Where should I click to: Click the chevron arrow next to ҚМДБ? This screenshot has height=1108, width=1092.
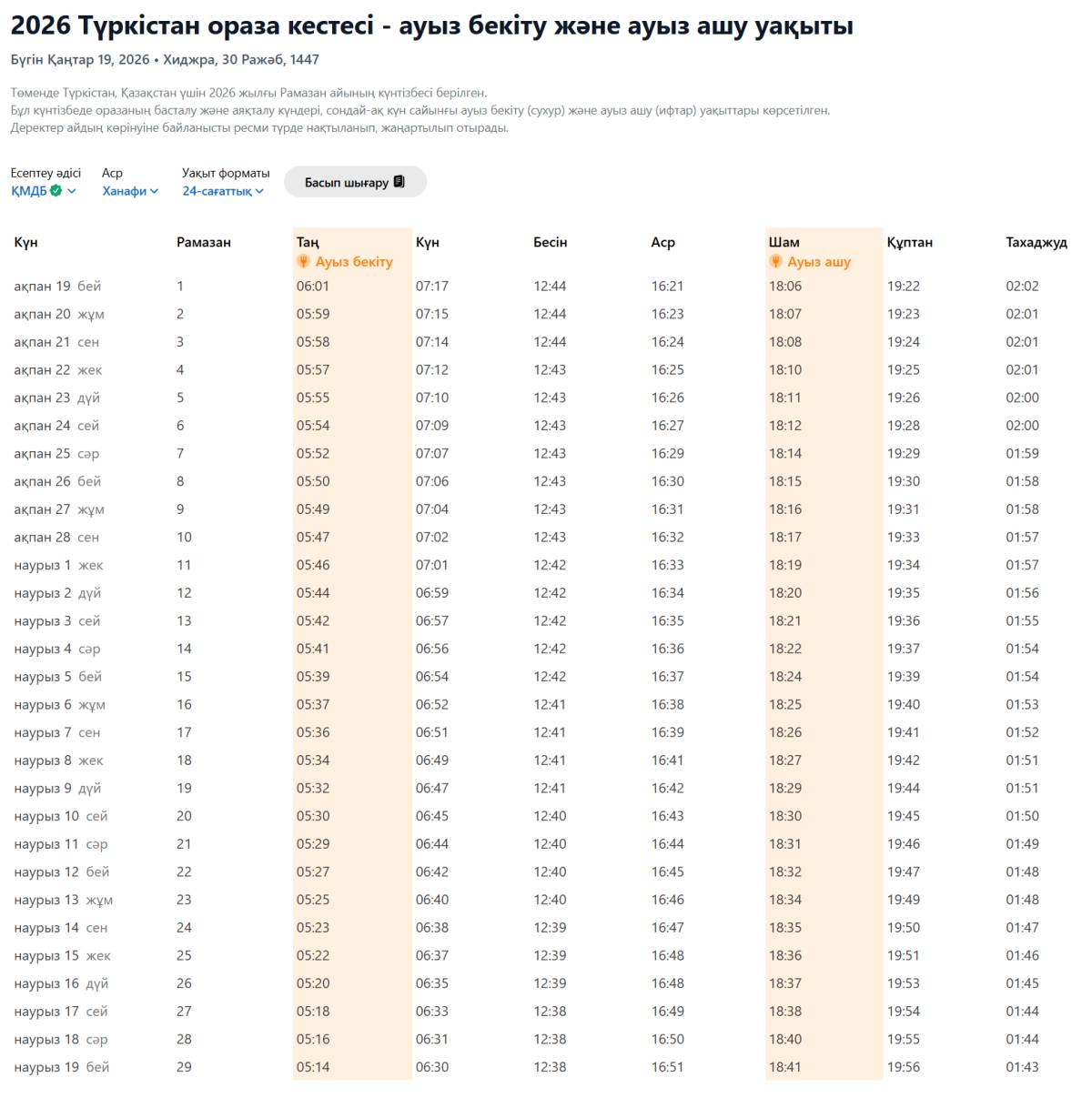click(72, 191)
